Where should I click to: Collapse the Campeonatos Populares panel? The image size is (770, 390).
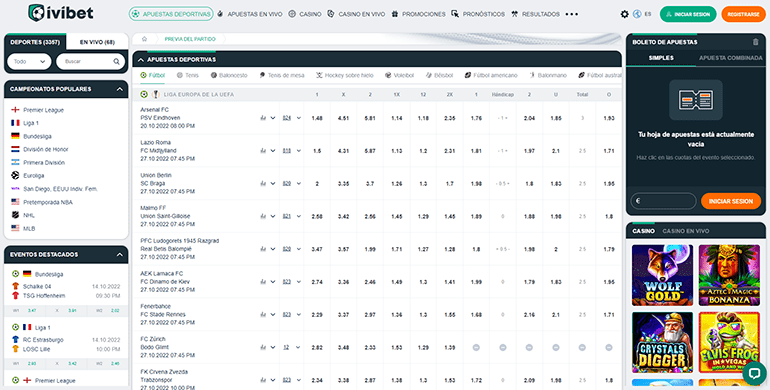[119, 89]
